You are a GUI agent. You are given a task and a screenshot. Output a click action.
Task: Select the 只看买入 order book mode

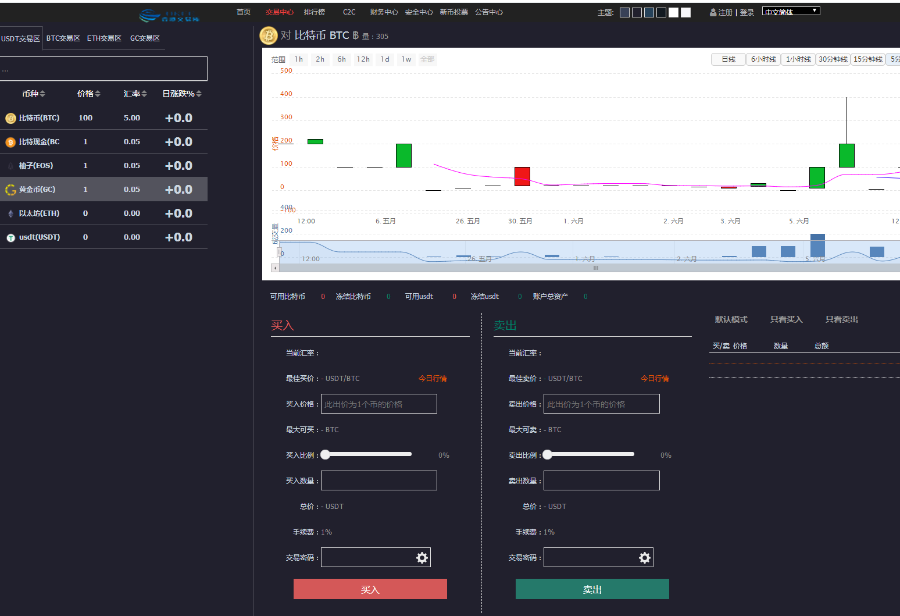click(x=786, y=320)
